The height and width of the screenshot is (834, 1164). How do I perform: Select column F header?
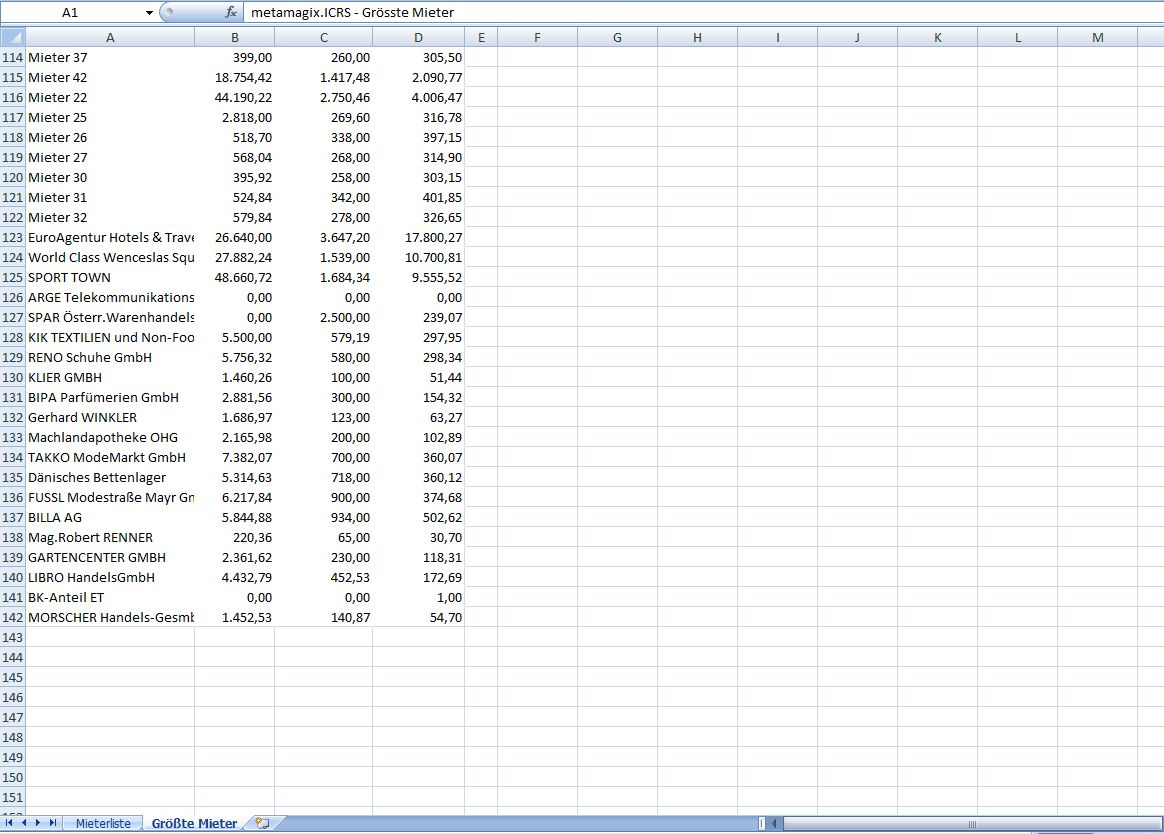pos(537,37)
